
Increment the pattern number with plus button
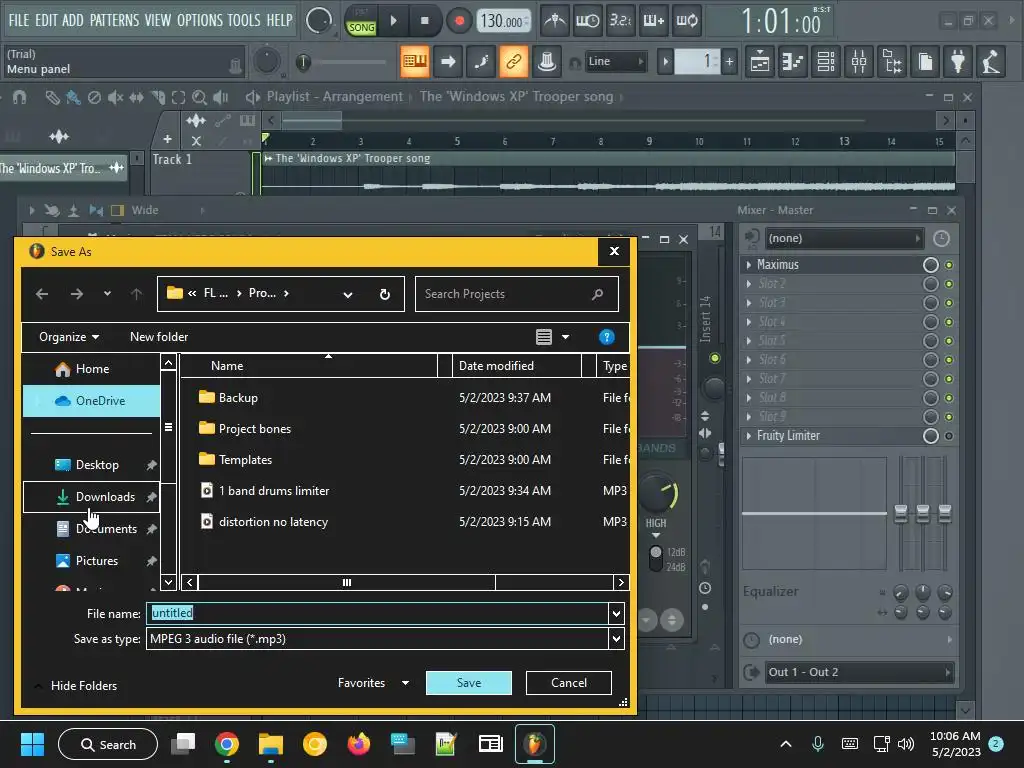click(729, 62)
